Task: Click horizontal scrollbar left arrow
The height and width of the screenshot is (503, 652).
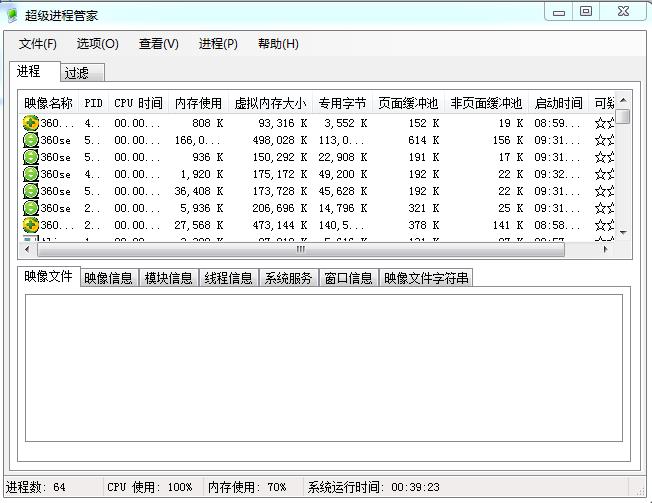Action: tap(27, 249)
